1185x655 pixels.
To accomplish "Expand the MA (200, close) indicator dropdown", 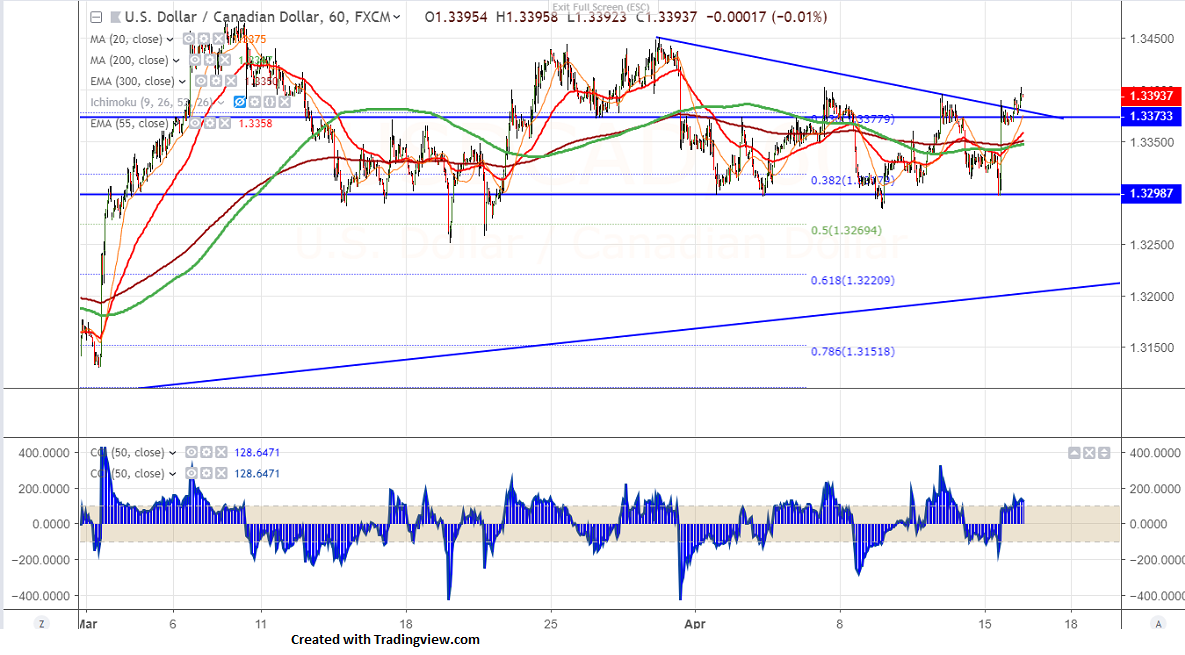I will (176, 60).
